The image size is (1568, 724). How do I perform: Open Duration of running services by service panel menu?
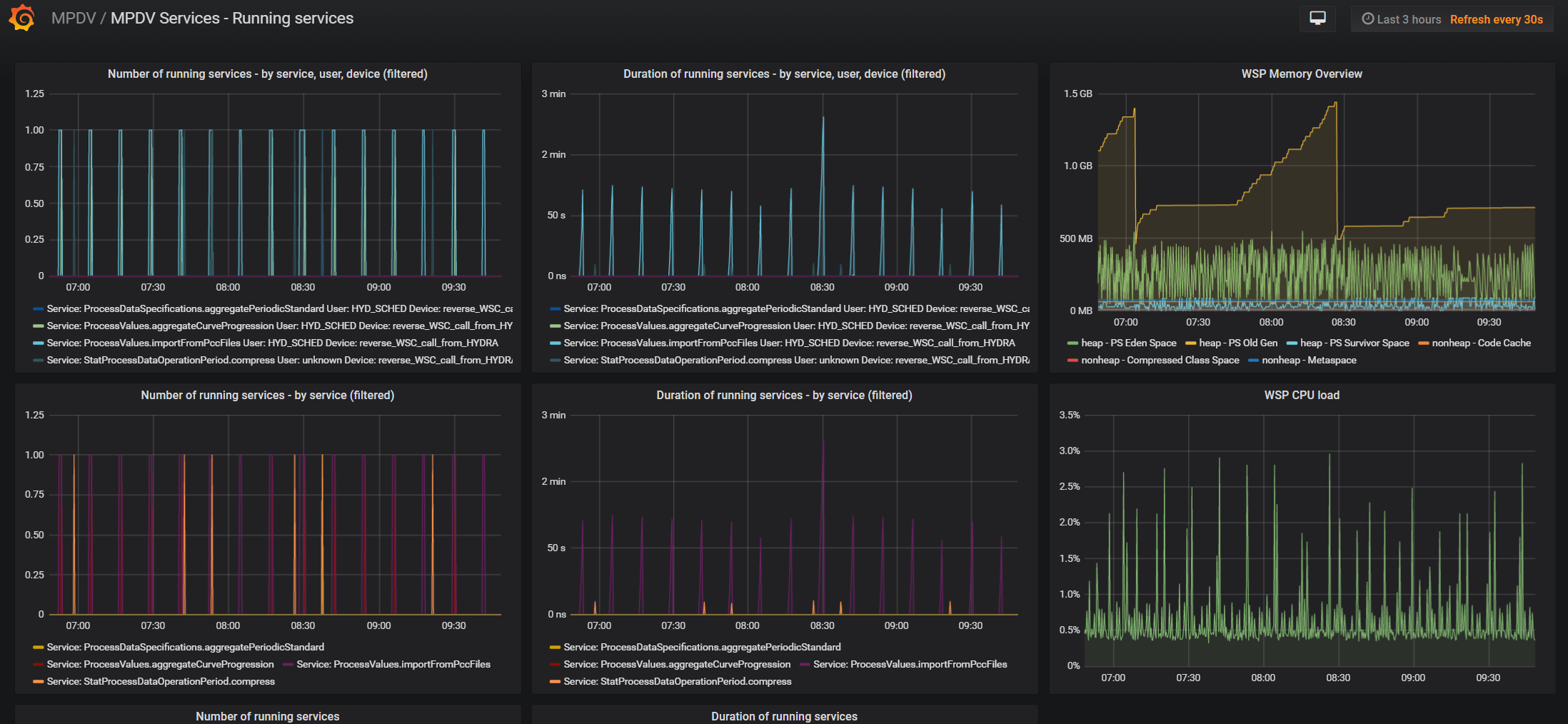point(784,395)
